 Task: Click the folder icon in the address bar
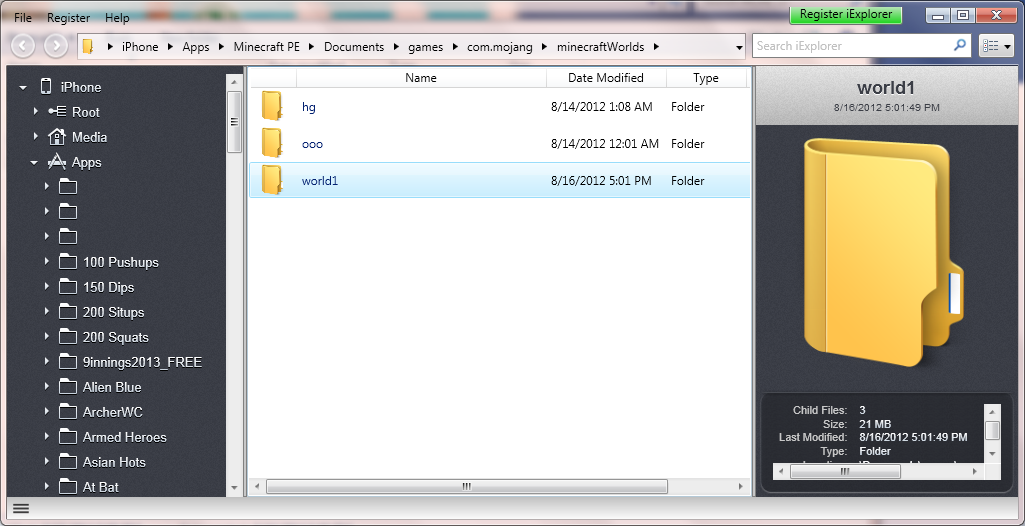tap(89, 46)
